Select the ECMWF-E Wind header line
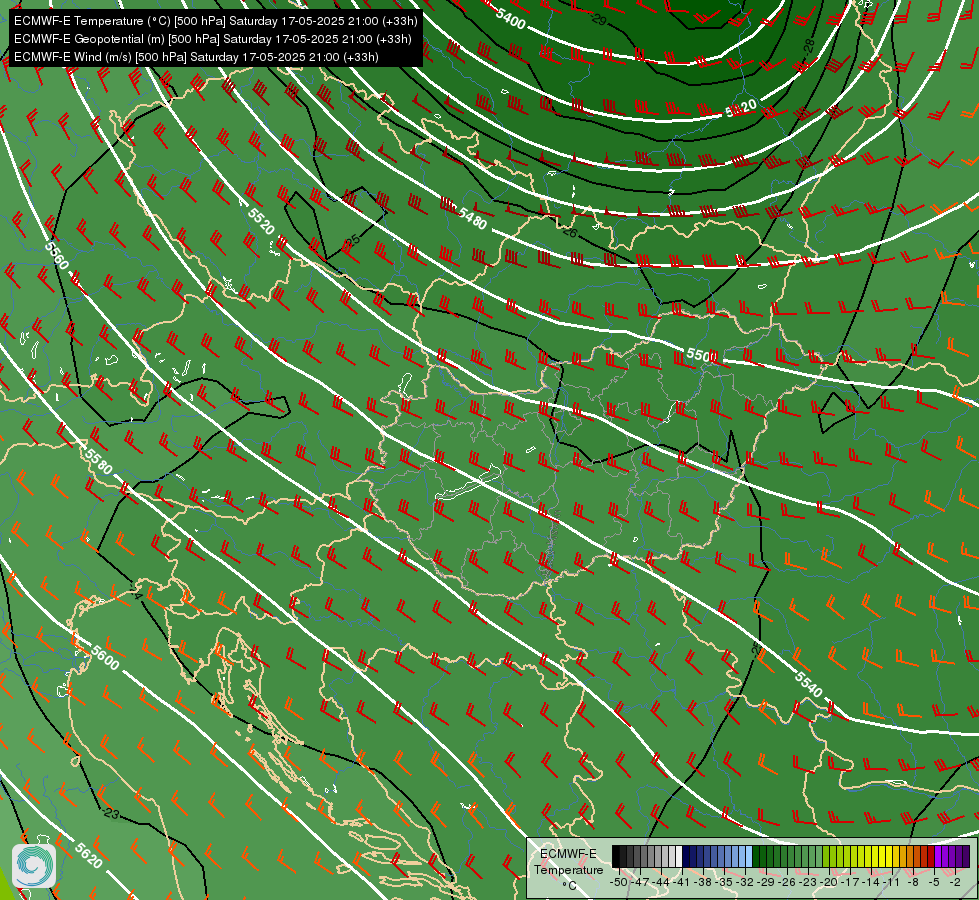Screen dimensions: 979x900 196,57
